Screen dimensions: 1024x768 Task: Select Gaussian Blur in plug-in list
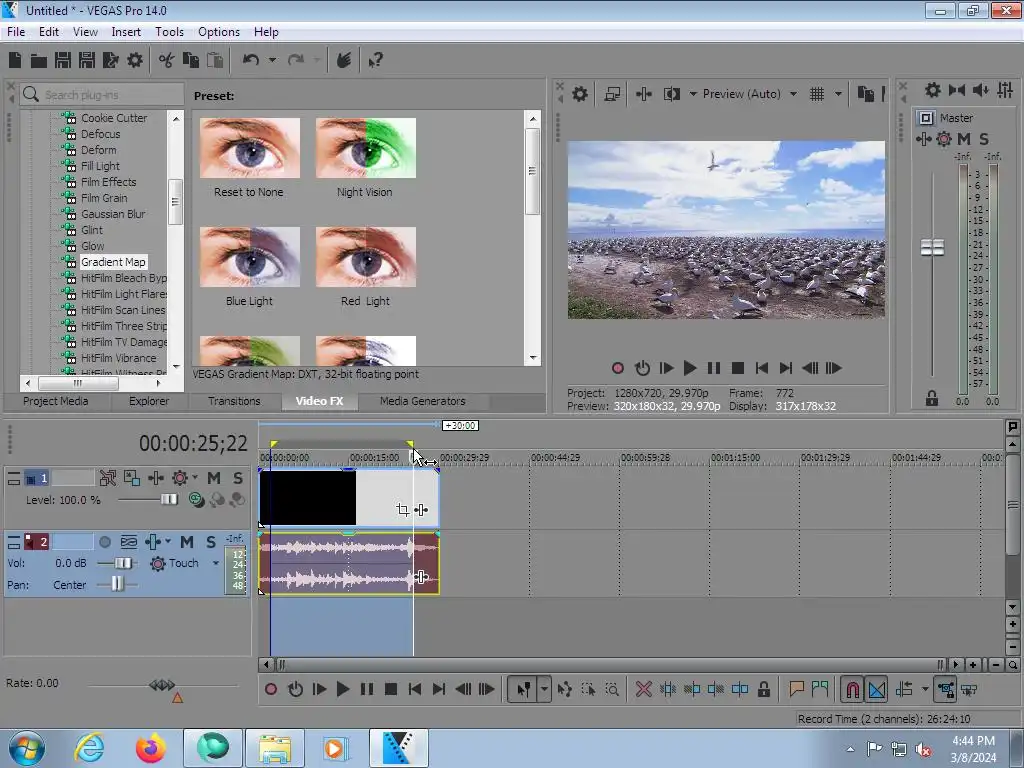pyautogui.click(x=113, y=214)
